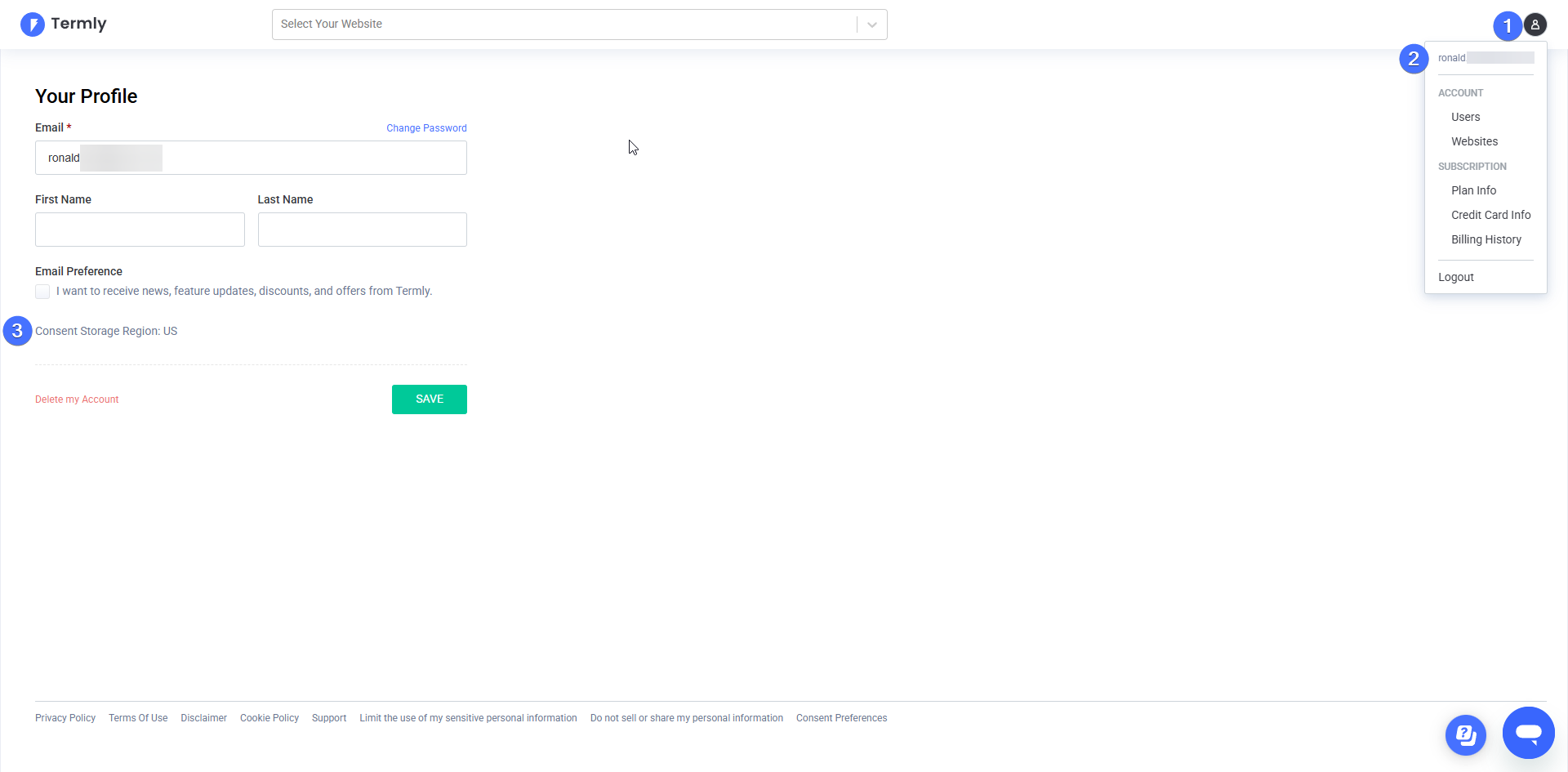Click the SUBSCRIPTION section header in menu
Image resolution: width=1568 pixels, height=772 pixels.
click(x=1472, y=167)
